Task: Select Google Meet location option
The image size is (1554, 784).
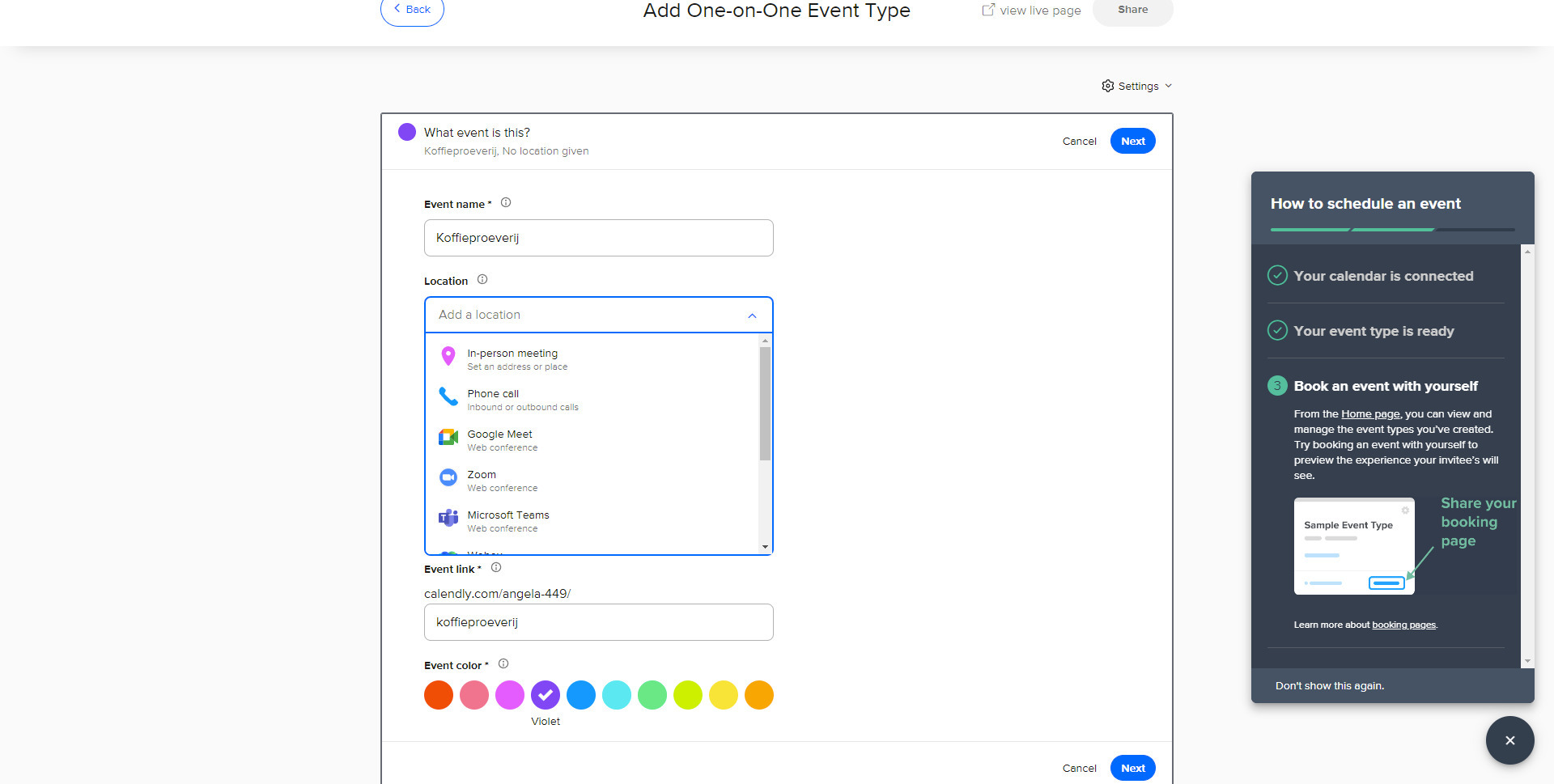Action: pos(592,440)
